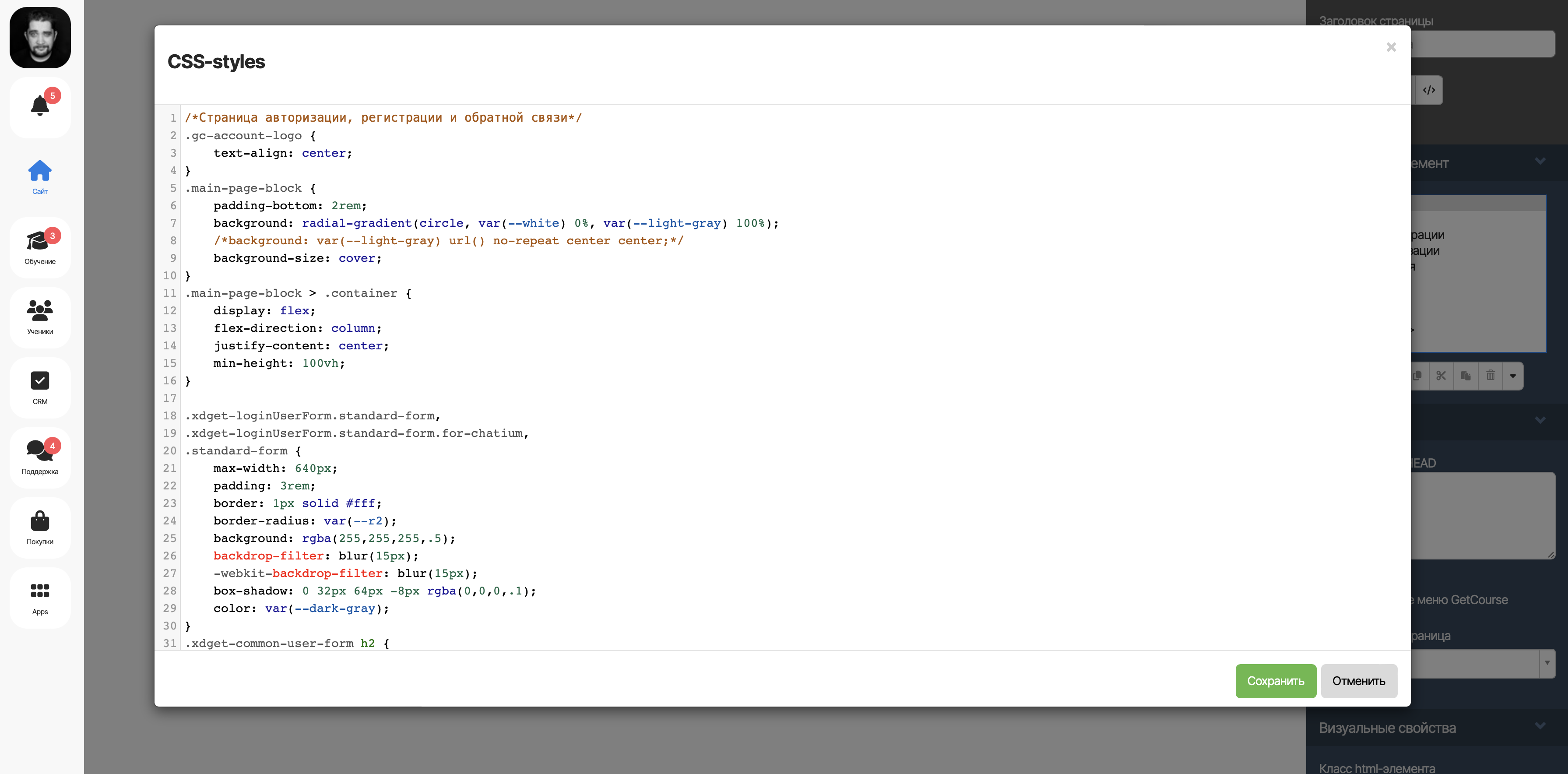The width and height of the screenshot is (1568, 774).
Task: Open the CRM section
Action: click(39, 387)
